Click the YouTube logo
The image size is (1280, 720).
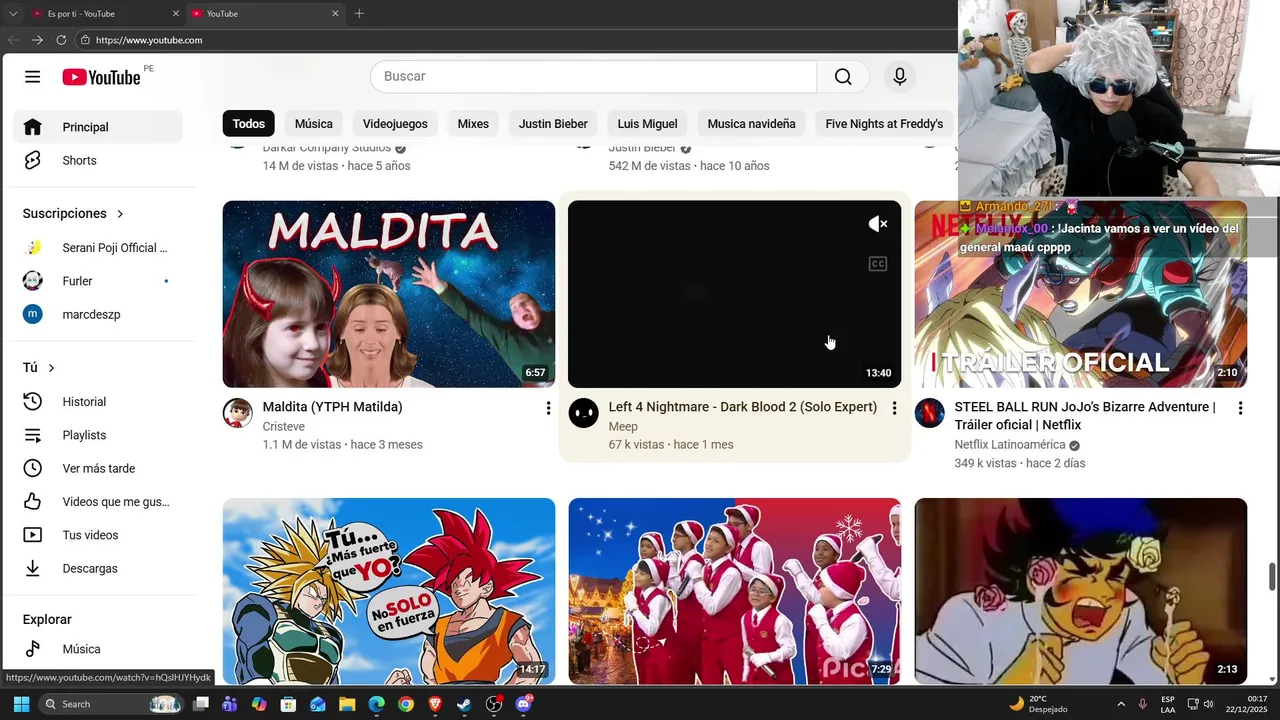(101, 77)
